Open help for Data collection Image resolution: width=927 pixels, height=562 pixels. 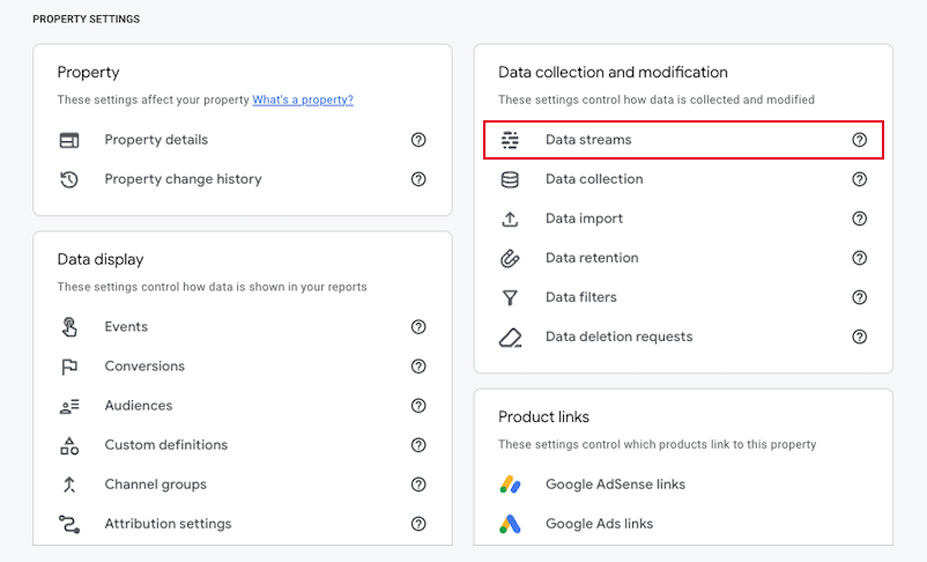pos(860,179)
